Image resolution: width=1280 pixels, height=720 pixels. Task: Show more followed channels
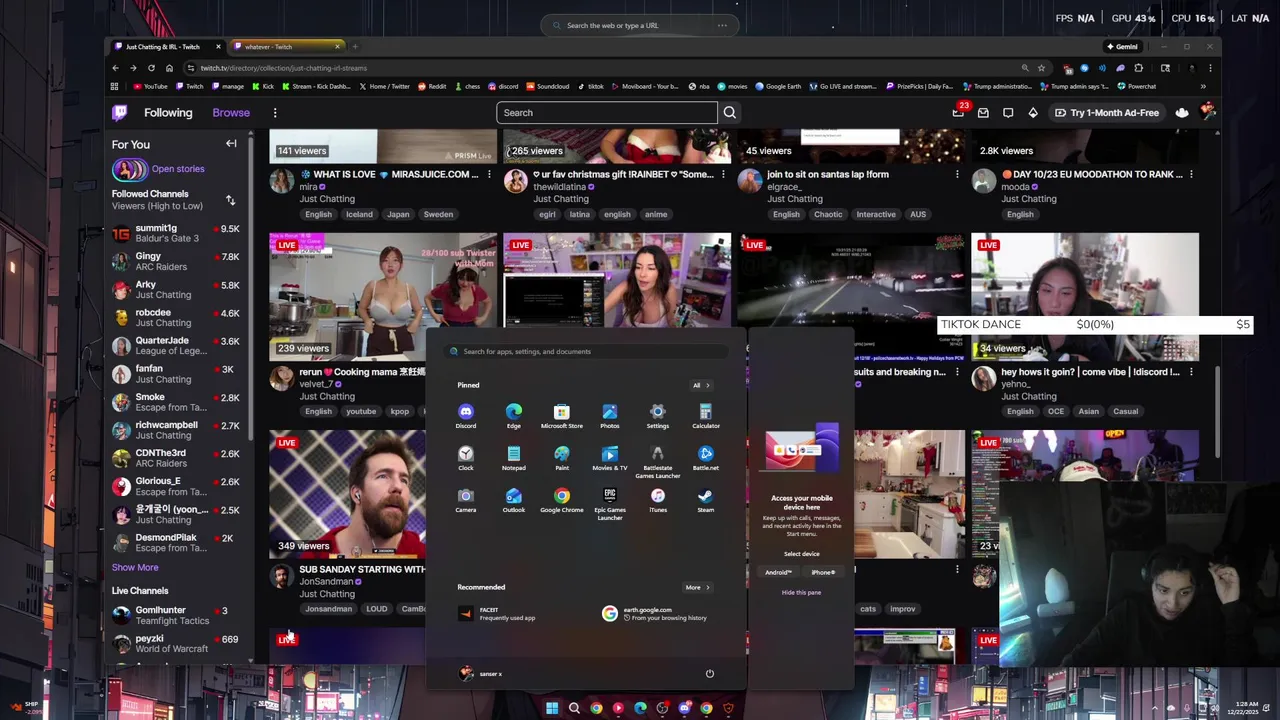tap(135, 567)
